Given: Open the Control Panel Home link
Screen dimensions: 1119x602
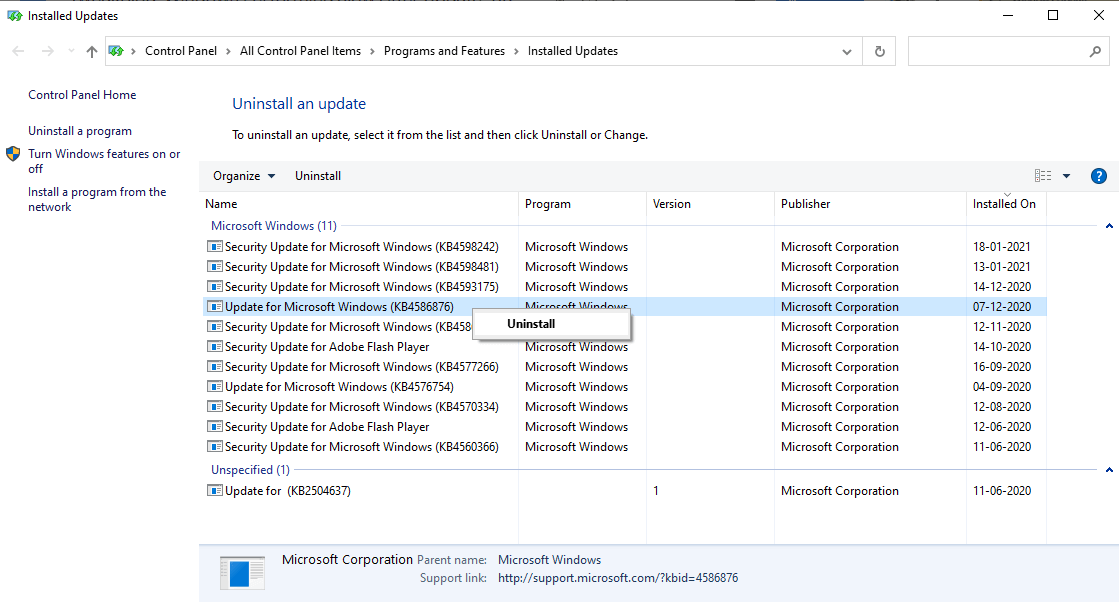Looking at the screenshot, I should tap(82, 95).
